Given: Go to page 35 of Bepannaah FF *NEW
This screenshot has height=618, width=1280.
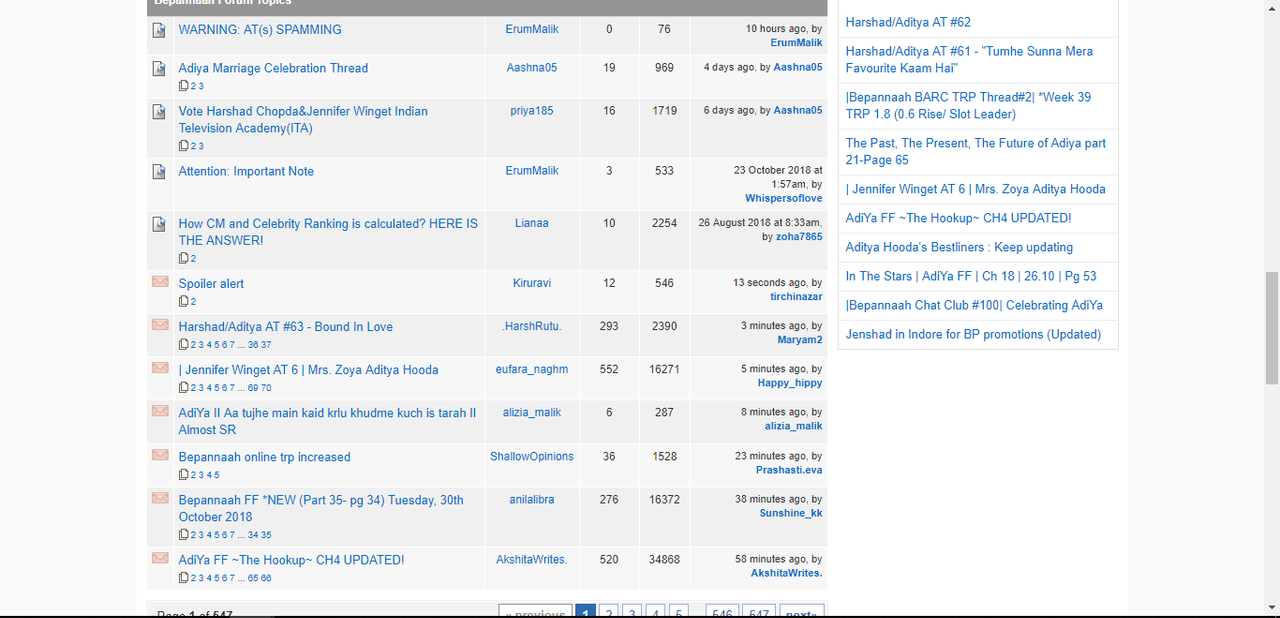Looking at the screenshot, I should pos(266,535).
